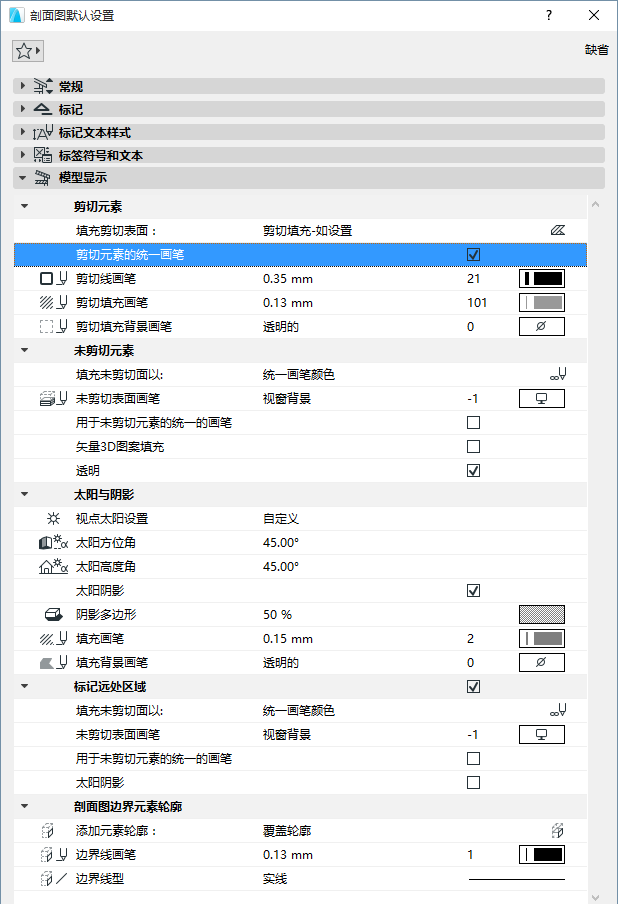Image resolution: width=618 pixels, height=904 pixels.
Task: Check 太阳阴影 under 标记远处区域
Action: click(473, 783)
